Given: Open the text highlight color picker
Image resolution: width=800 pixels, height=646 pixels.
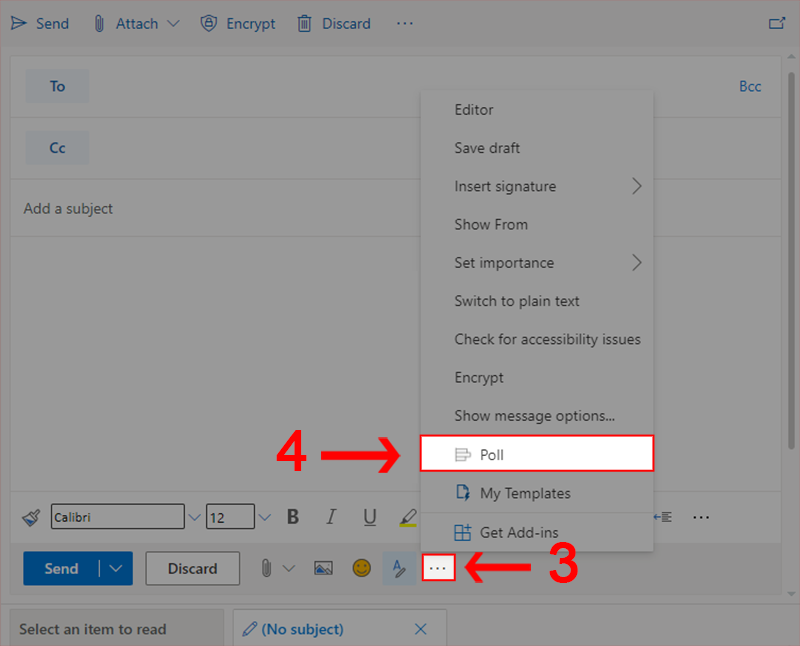Looking at the screenshot, I should [408, 517].
